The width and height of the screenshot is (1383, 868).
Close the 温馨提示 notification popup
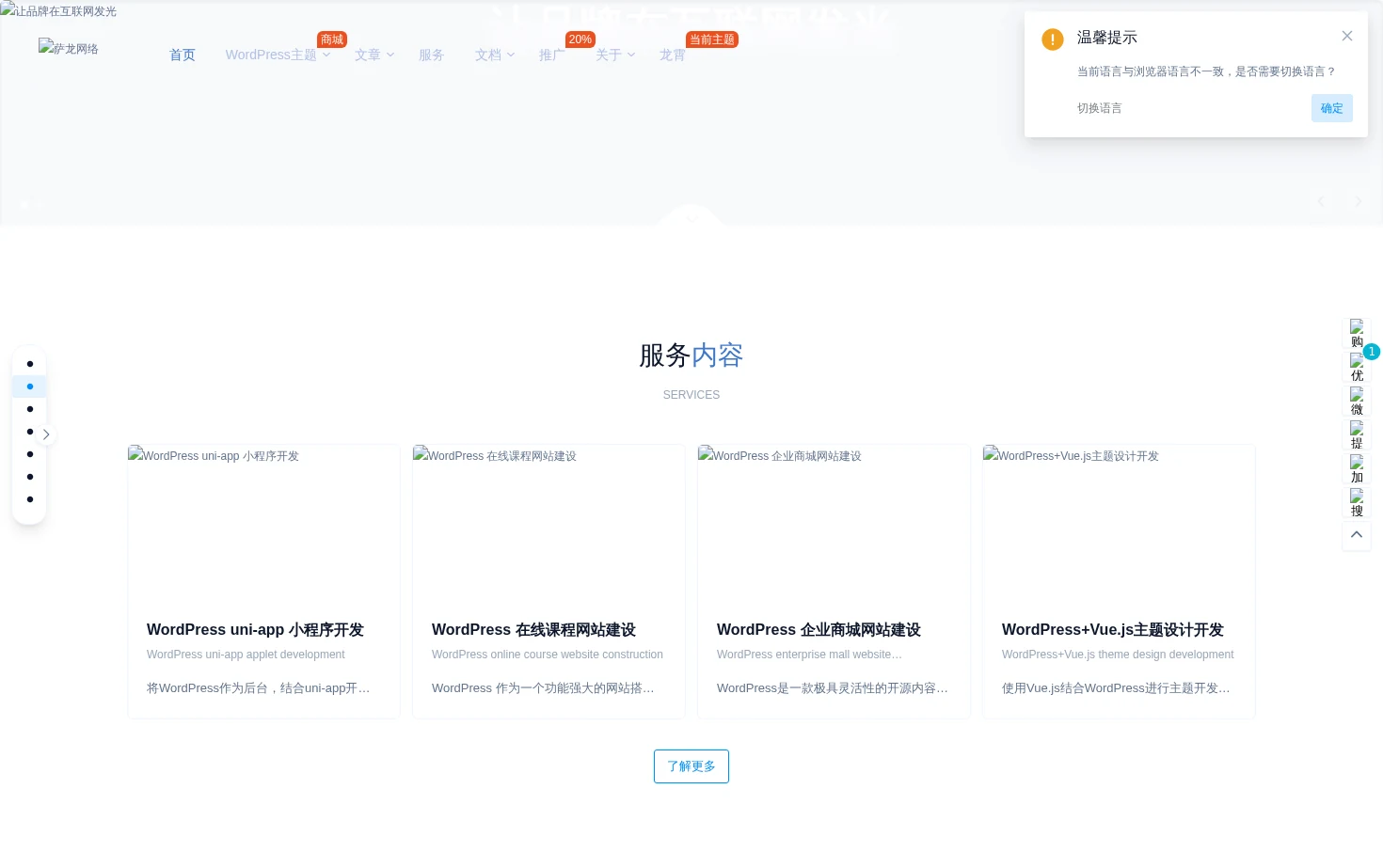point(1346,36)
